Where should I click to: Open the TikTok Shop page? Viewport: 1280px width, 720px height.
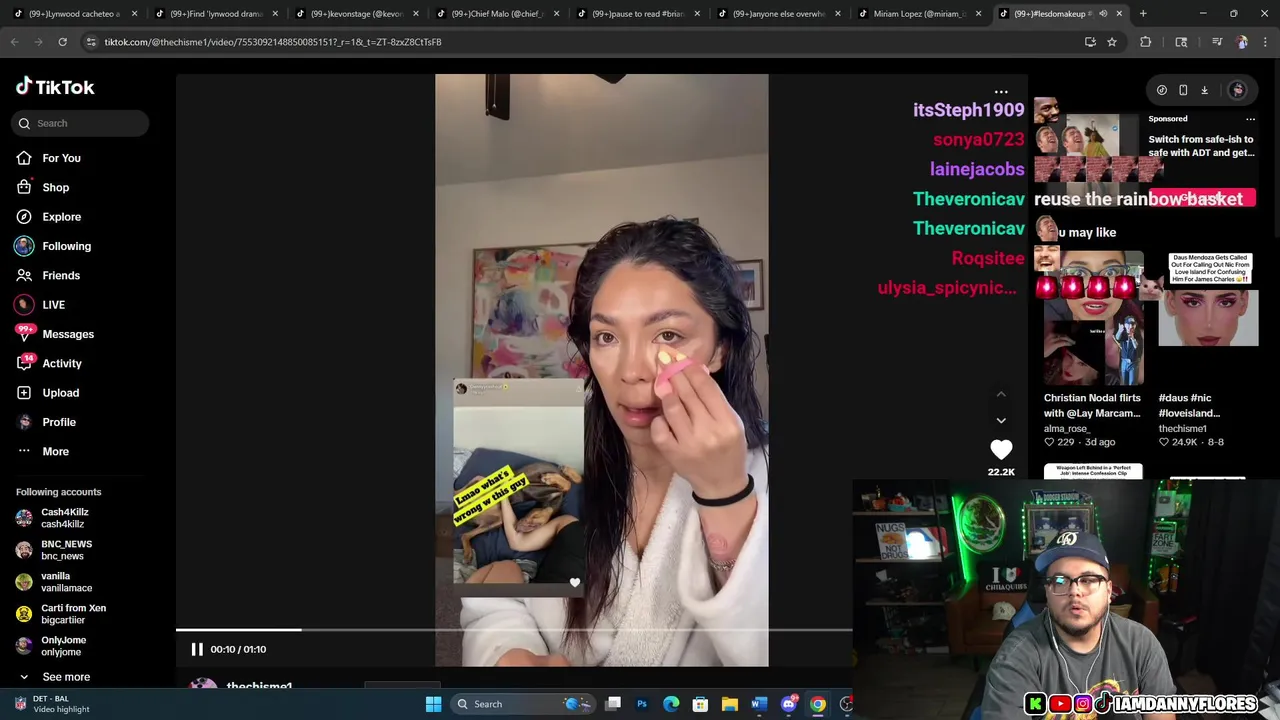coord(56,187)
